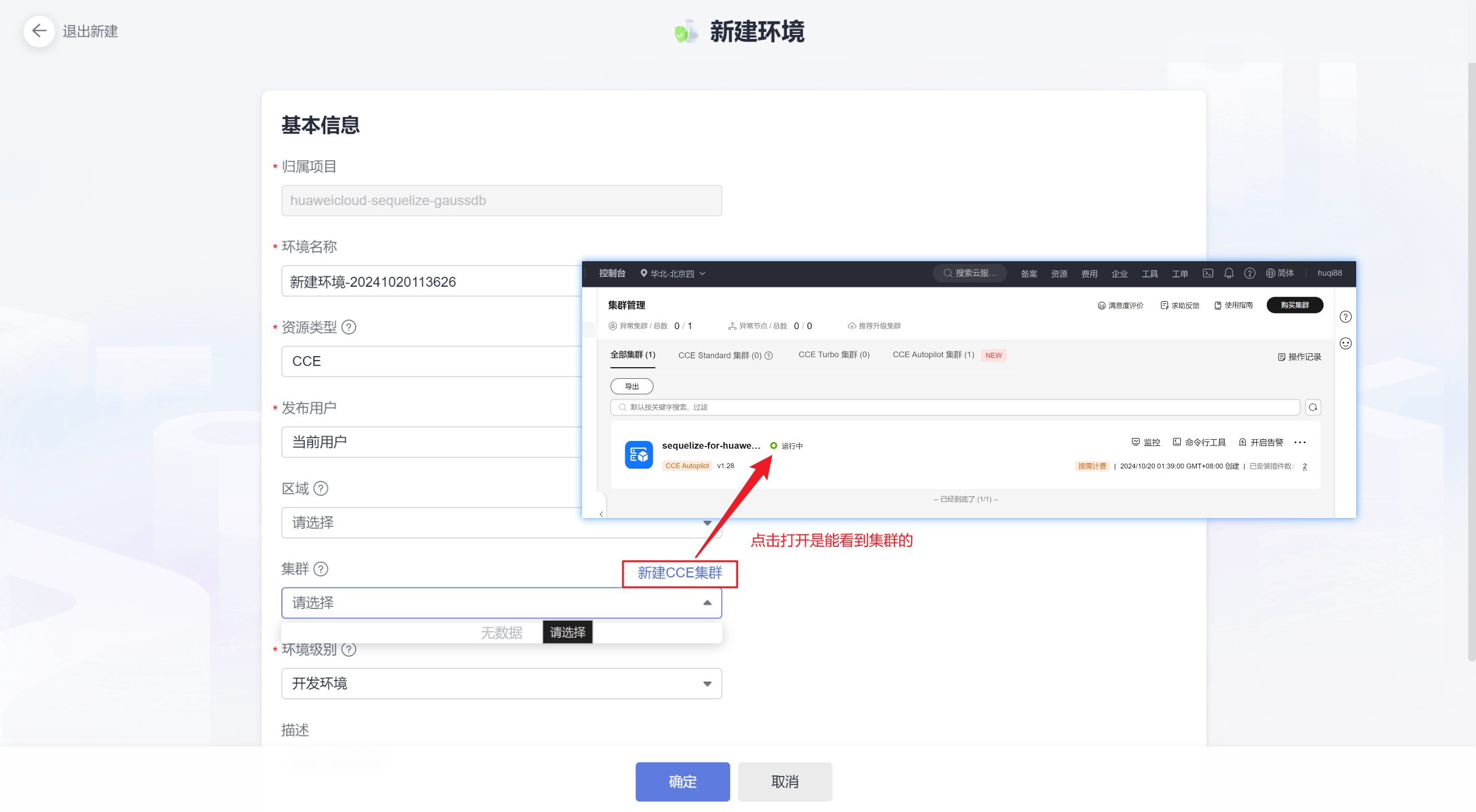Open the 华北-北京四 region selector

point(673,273)
